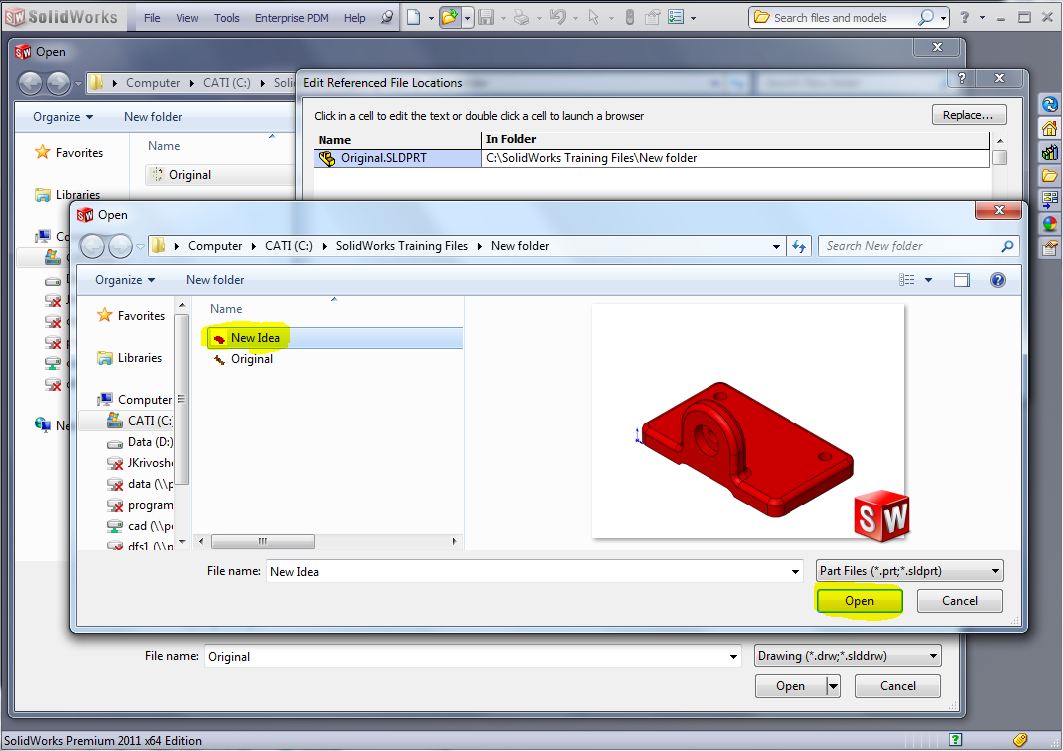Image resolution: width=1063 pixels, height=751 pixels.
Task: Open the Organize dropdown in front dialog
Action: (125, 280)
